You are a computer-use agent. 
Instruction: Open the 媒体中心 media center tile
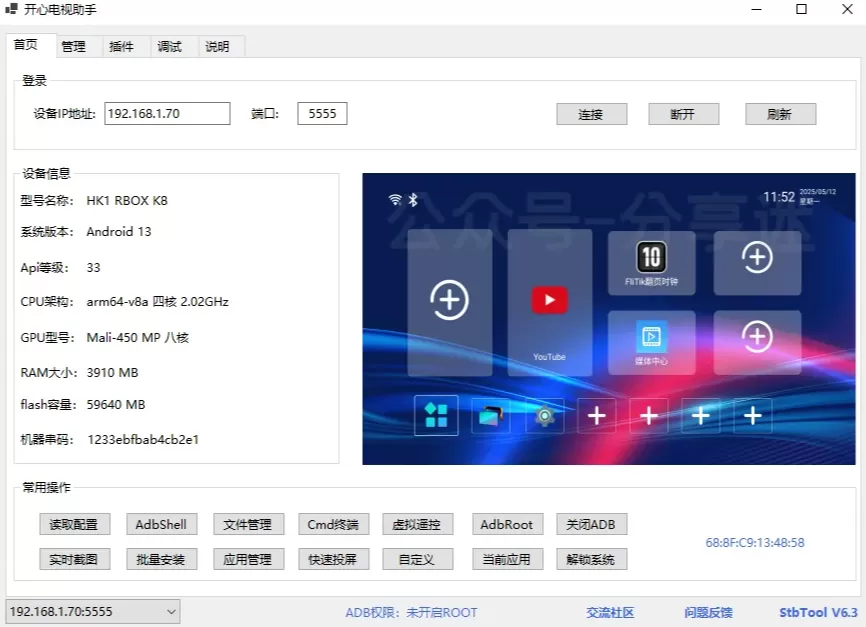[651, 340]
